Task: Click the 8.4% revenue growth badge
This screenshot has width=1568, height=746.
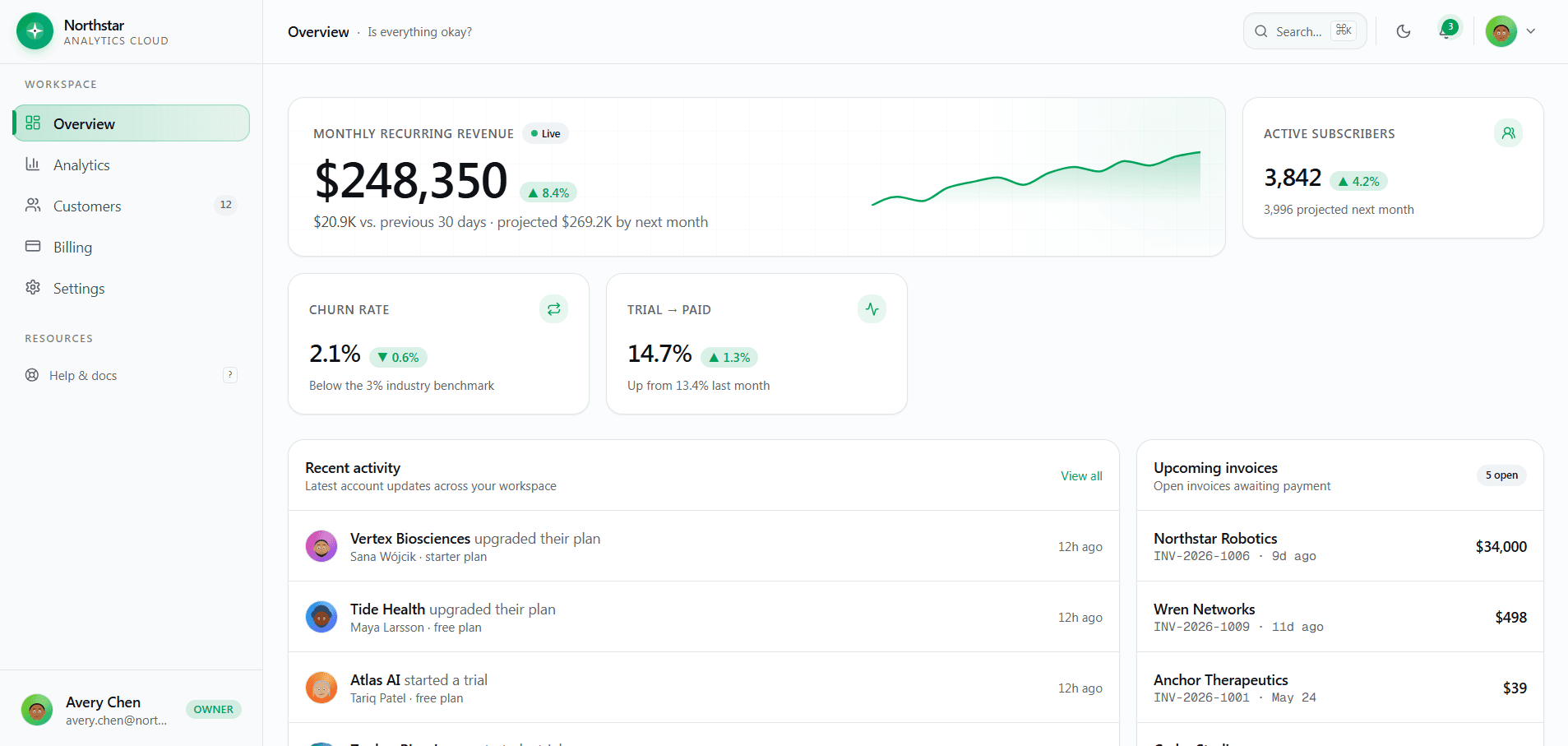Action: [548, 192]
